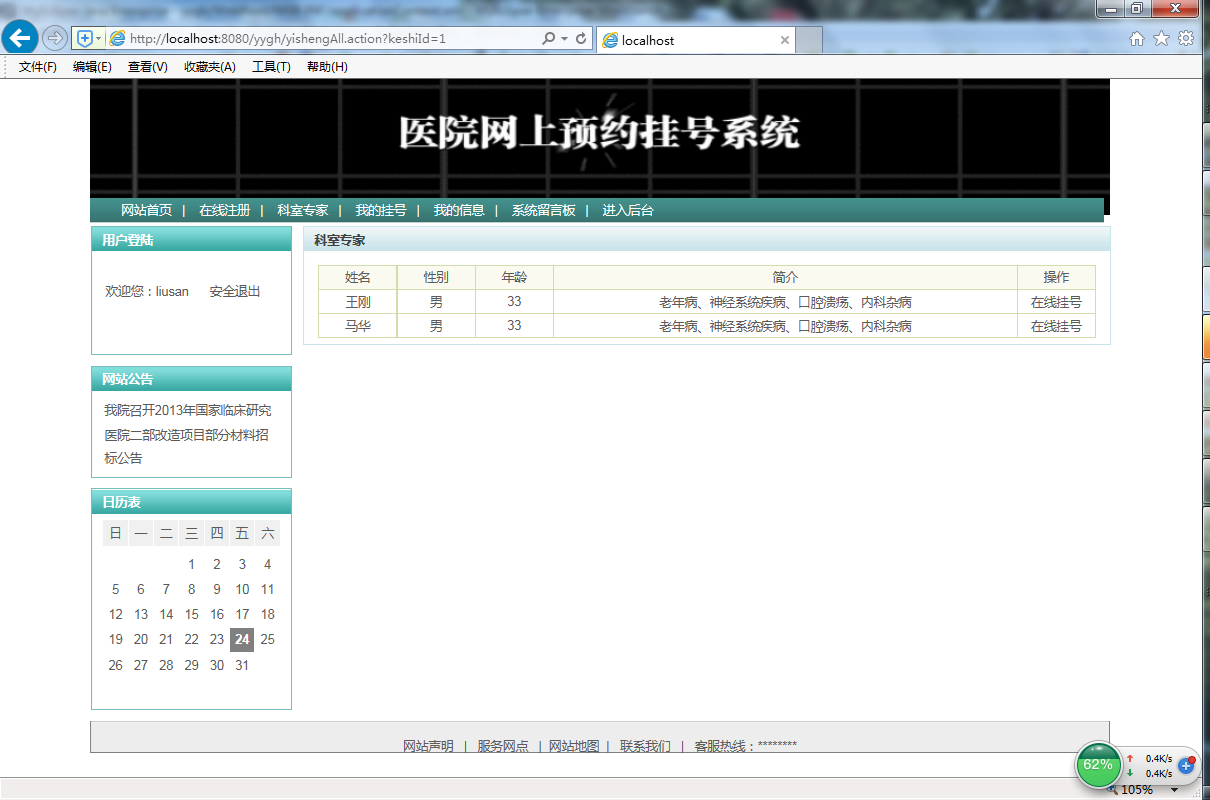Click 安全退出 to log out
Screen dimensions: 1210x800
[x=237, y=291]
